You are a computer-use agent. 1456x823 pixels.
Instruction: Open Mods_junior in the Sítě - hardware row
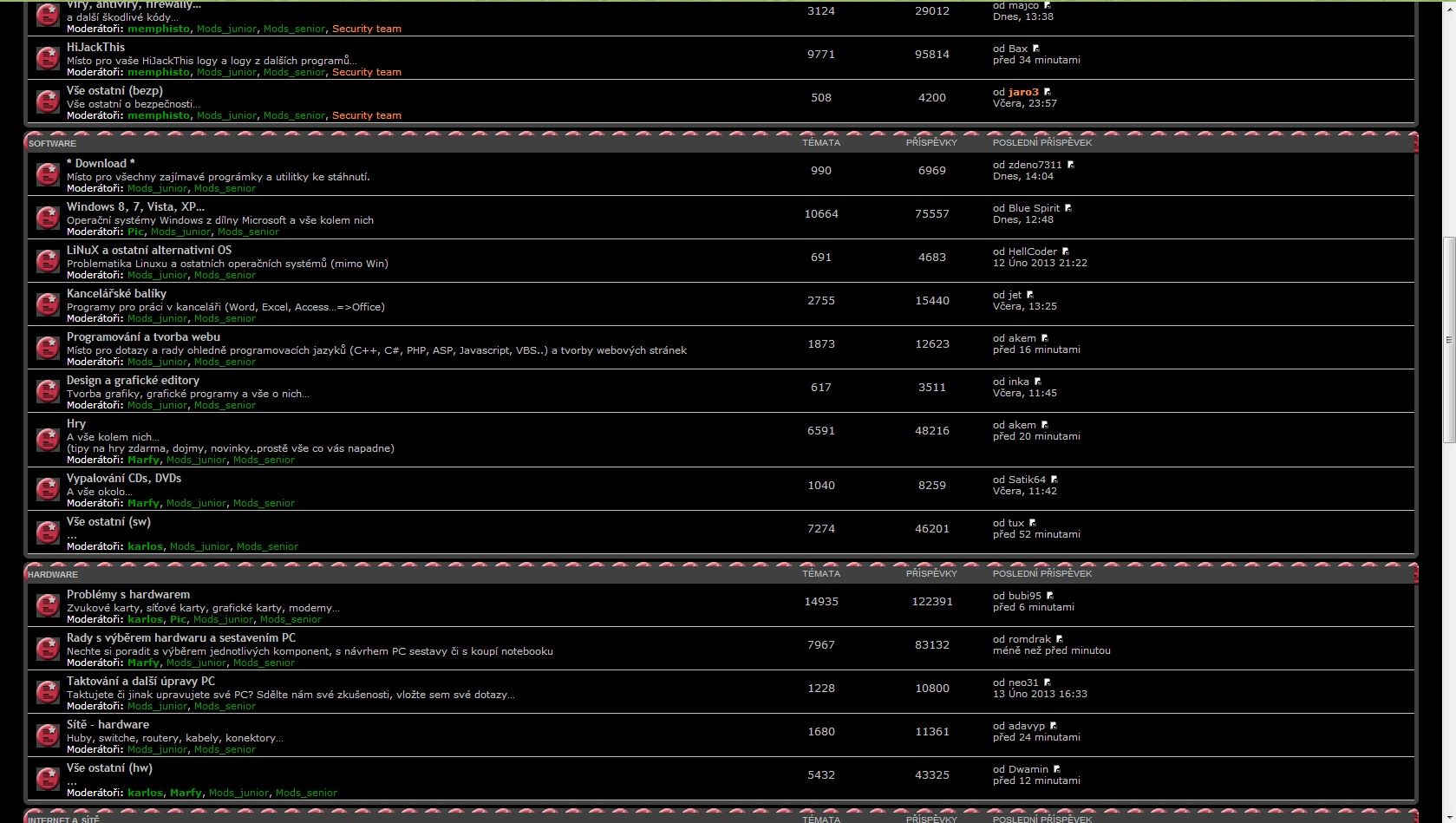[x=158, y=749]
